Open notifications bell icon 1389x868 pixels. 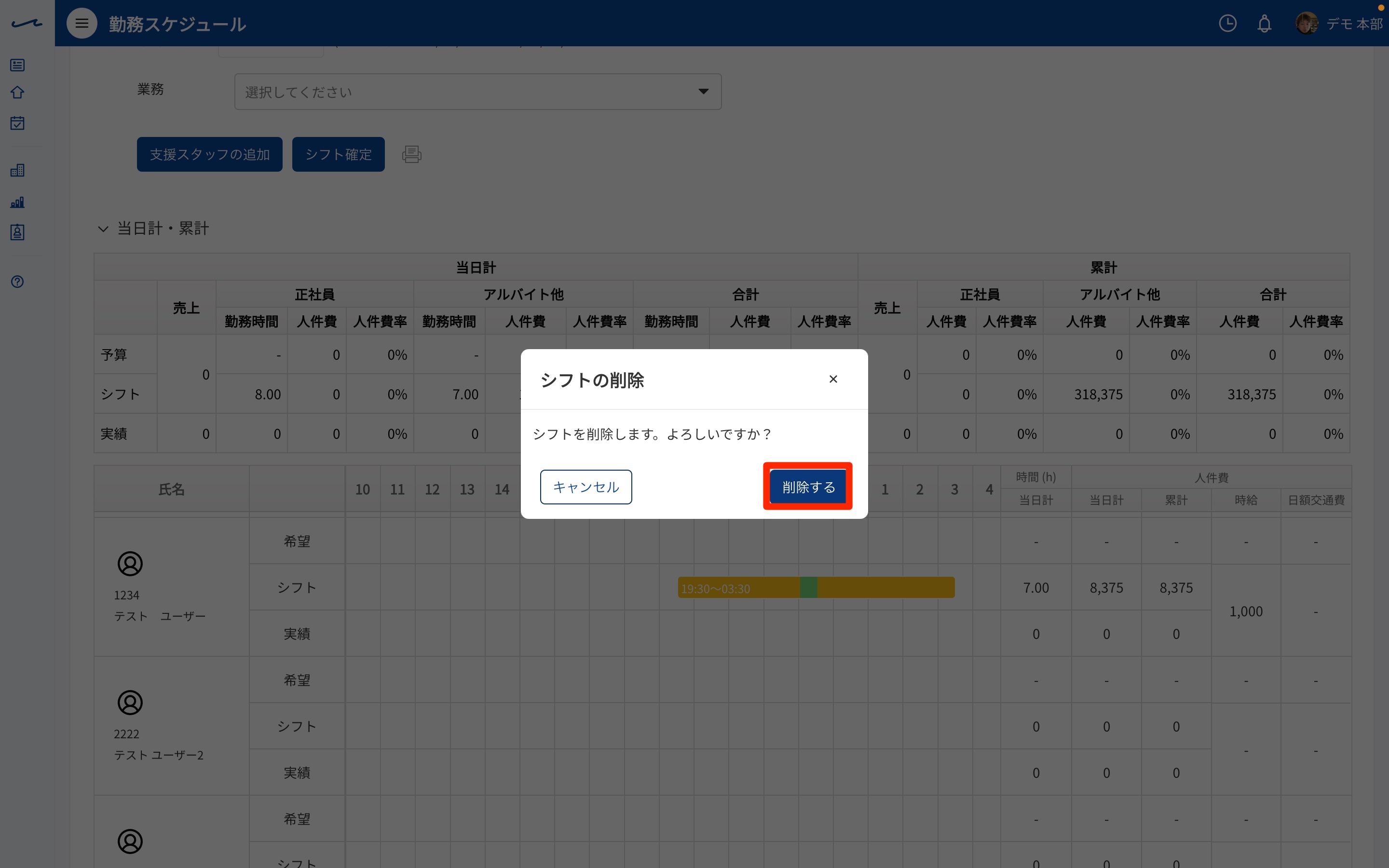[x=1265, y=24]
